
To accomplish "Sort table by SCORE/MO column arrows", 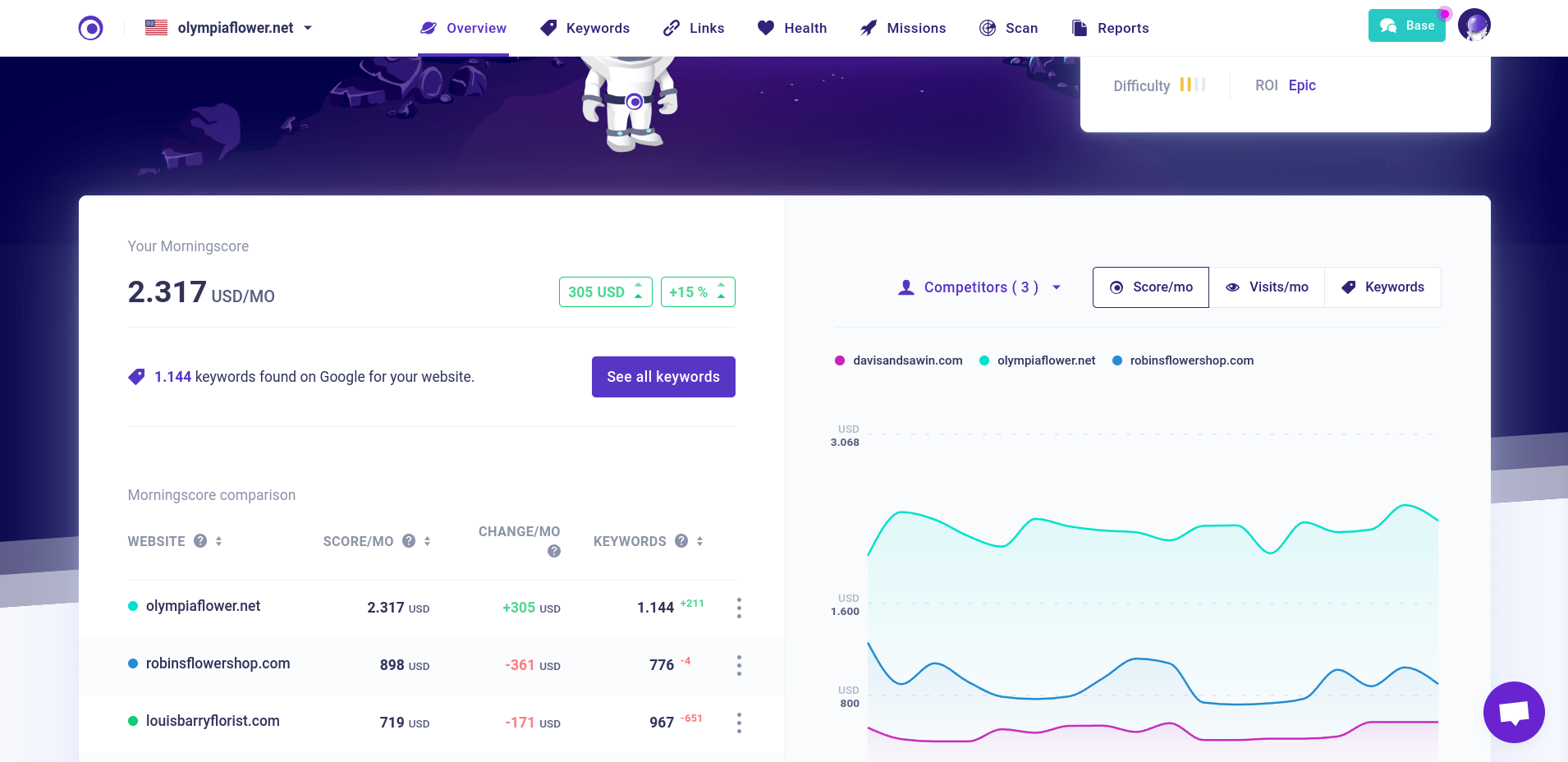I will pos(428,541).
